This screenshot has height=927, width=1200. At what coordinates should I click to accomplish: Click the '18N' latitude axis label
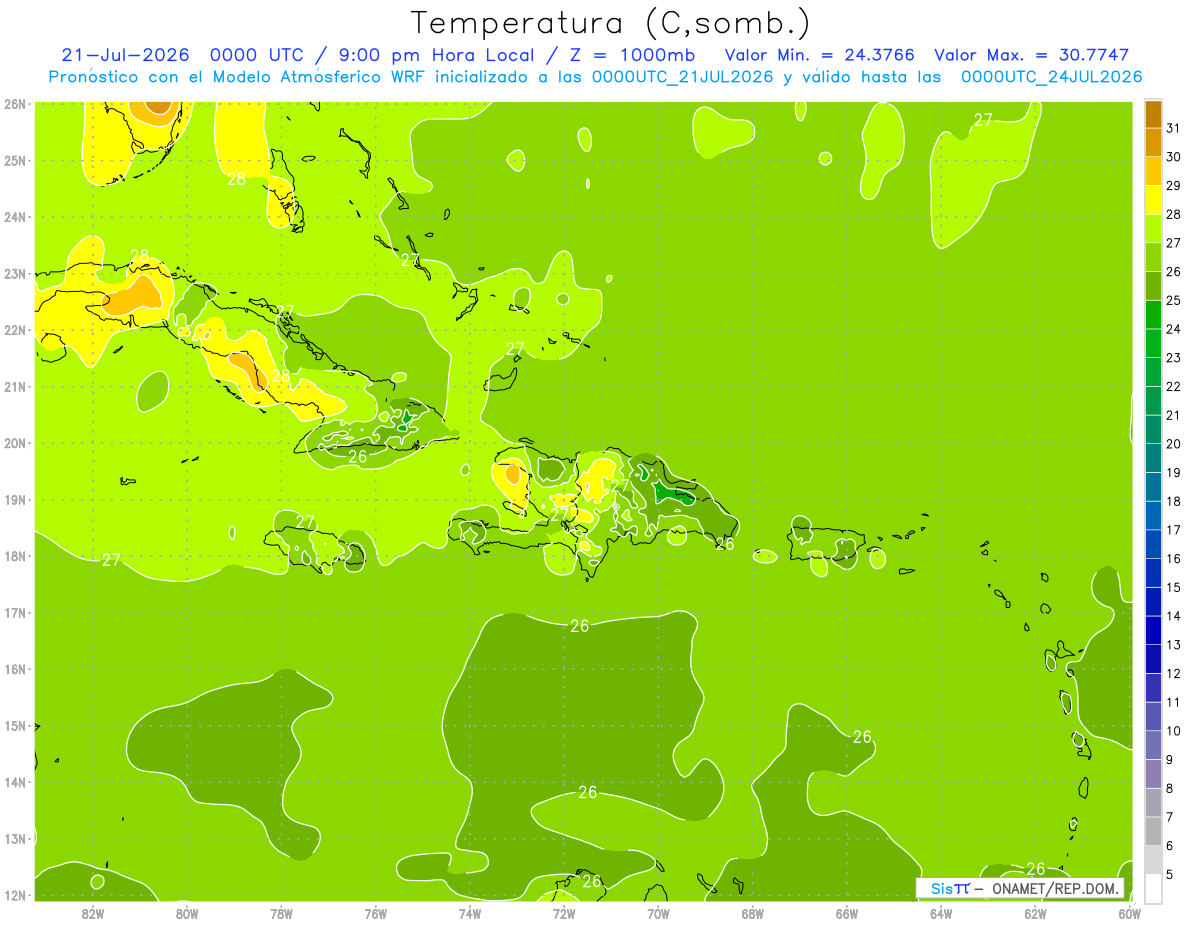pos(15,556)
